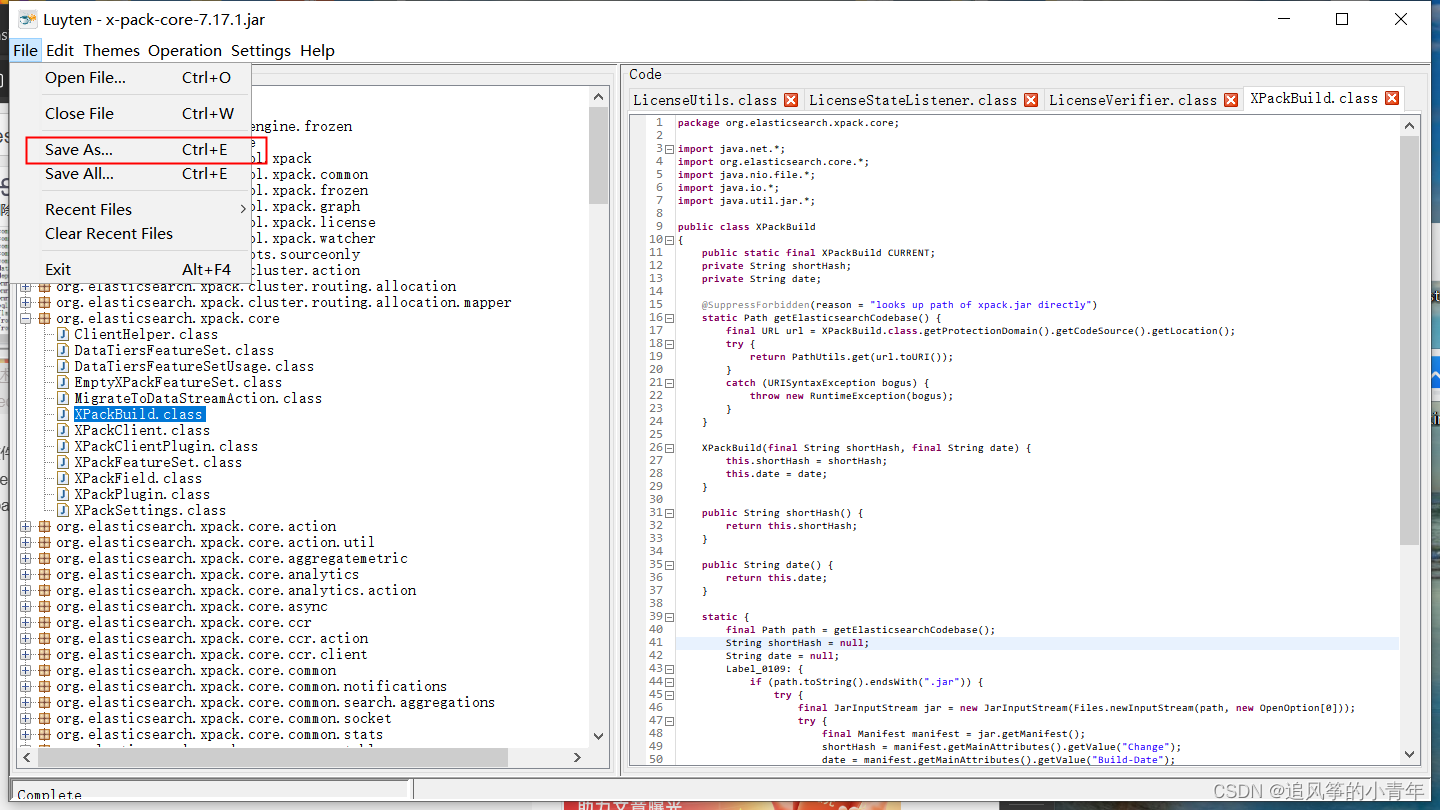This screenshot has width=1440, height=810.
Task: Click XPackBuild.class file icon in tree
Action: 63,415
